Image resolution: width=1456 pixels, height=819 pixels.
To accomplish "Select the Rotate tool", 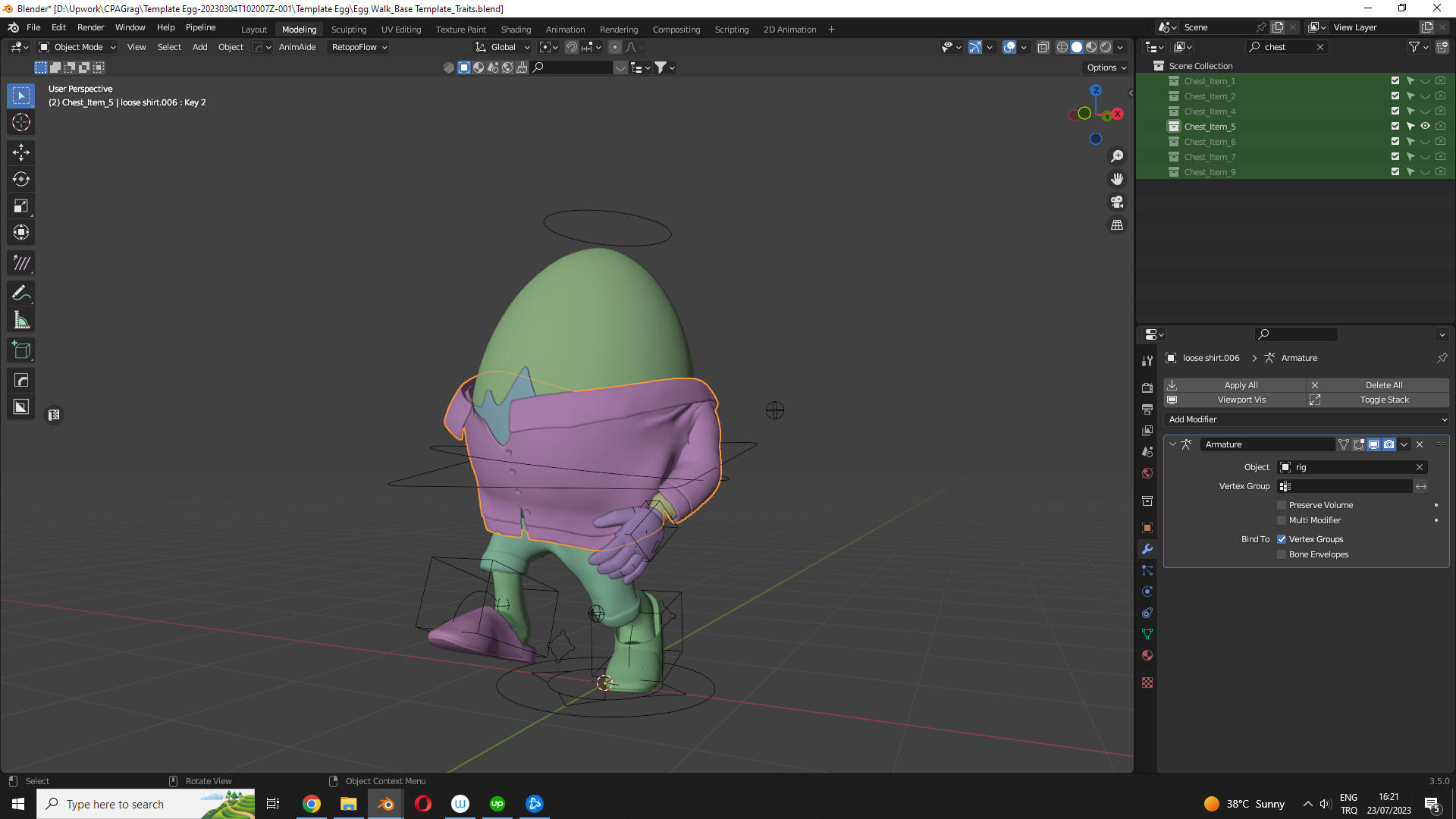I will coord(21,180).
